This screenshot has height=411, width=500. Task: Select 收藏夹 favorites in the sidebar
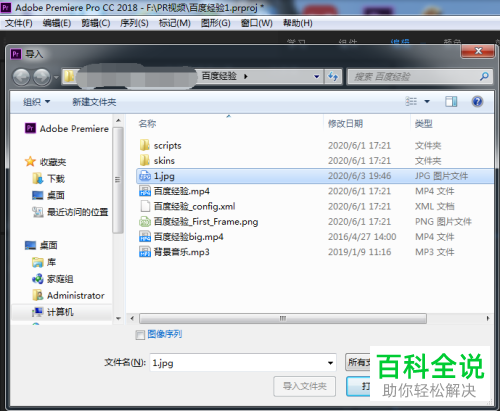click(46, 162)
